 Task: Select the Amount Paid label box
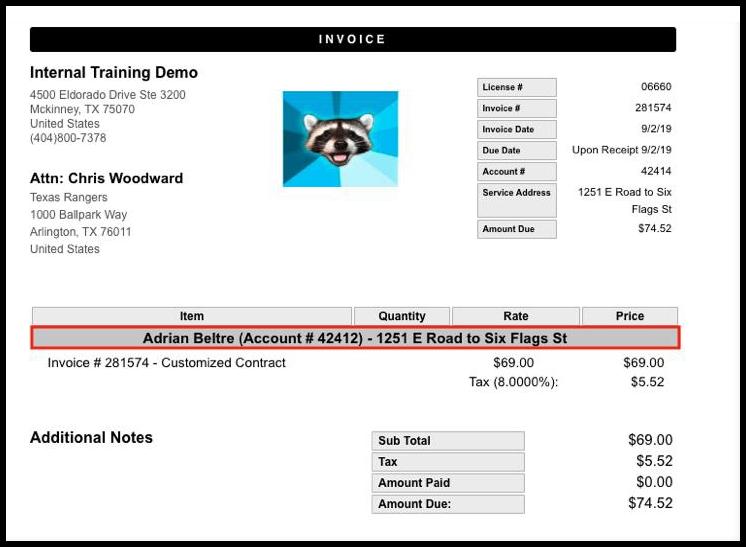coord(448,483)
